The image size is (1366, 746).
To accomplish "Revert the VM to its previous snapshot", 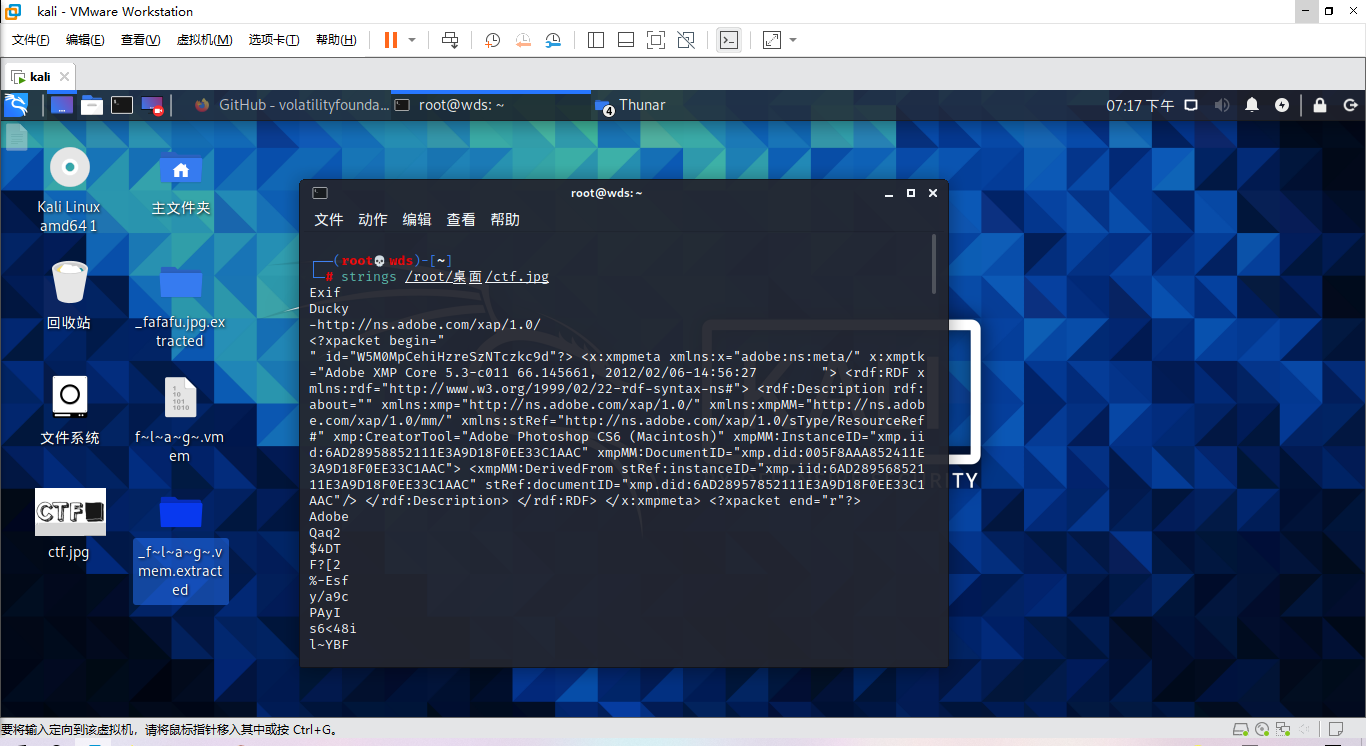I will point(523,40).
